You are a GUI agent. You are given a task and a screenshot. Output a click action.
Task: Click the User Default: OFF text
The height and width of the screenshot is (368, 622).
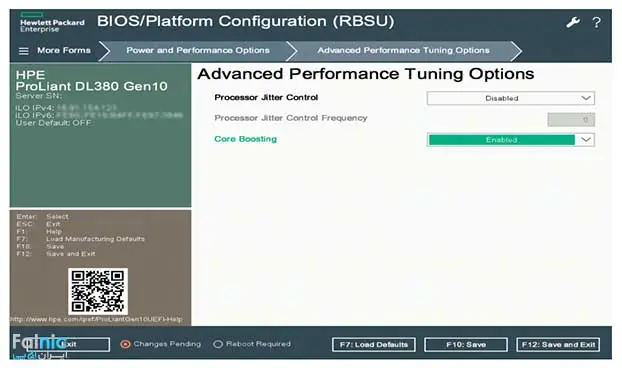click(x=54, y=123)
